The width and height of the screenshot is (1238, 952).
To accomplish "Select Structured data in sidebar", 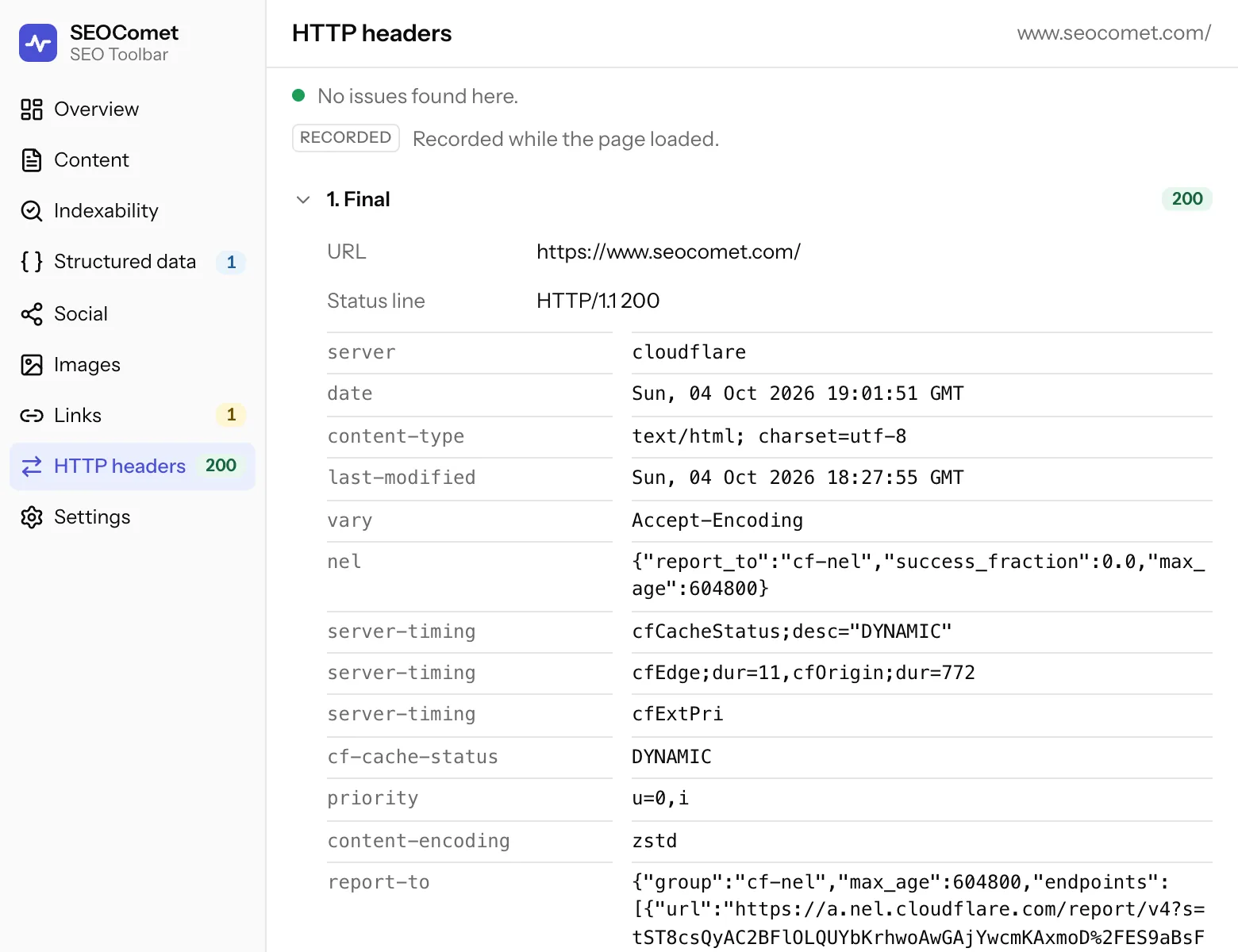I will (x=133, y=262).
